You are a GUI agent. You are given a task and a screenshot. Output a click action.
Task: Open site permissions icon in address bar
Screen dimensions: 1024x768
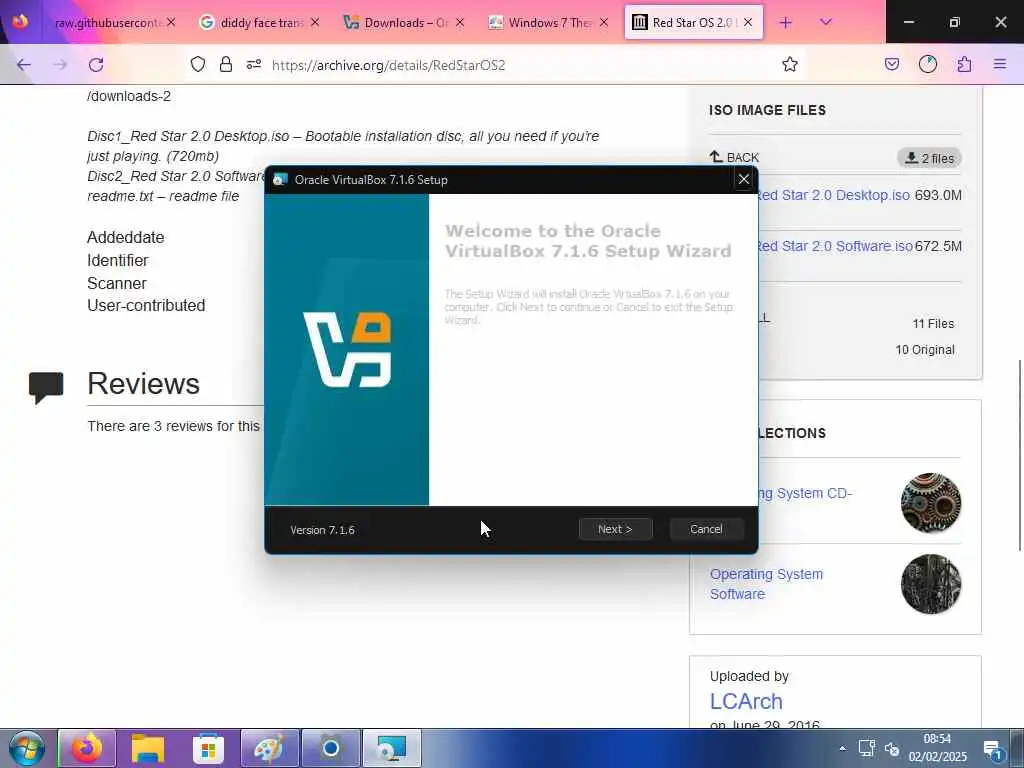click(x=254, y=64)
